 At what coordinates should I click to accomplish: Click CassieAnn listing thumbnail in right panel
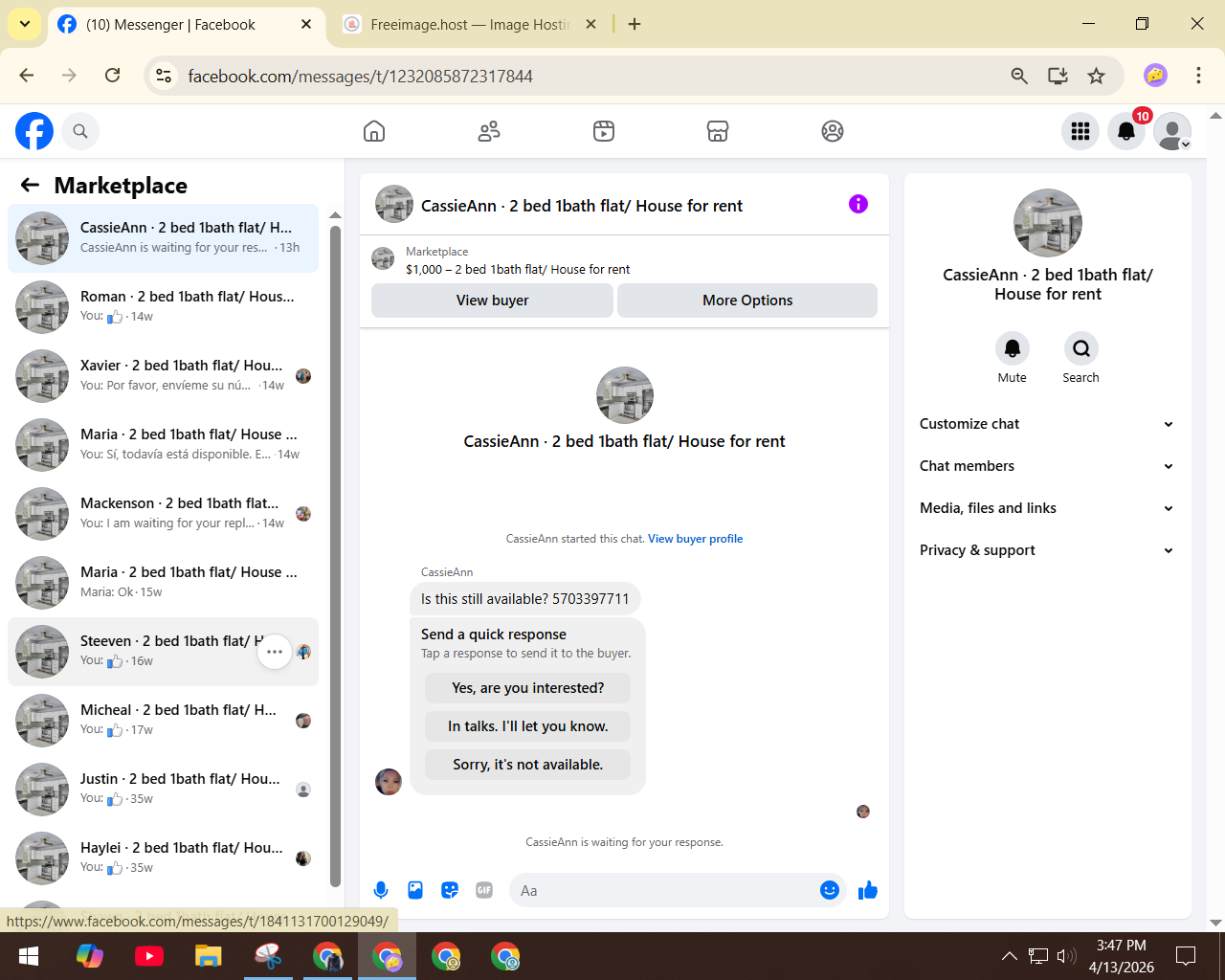click(x=1048, y=223)
